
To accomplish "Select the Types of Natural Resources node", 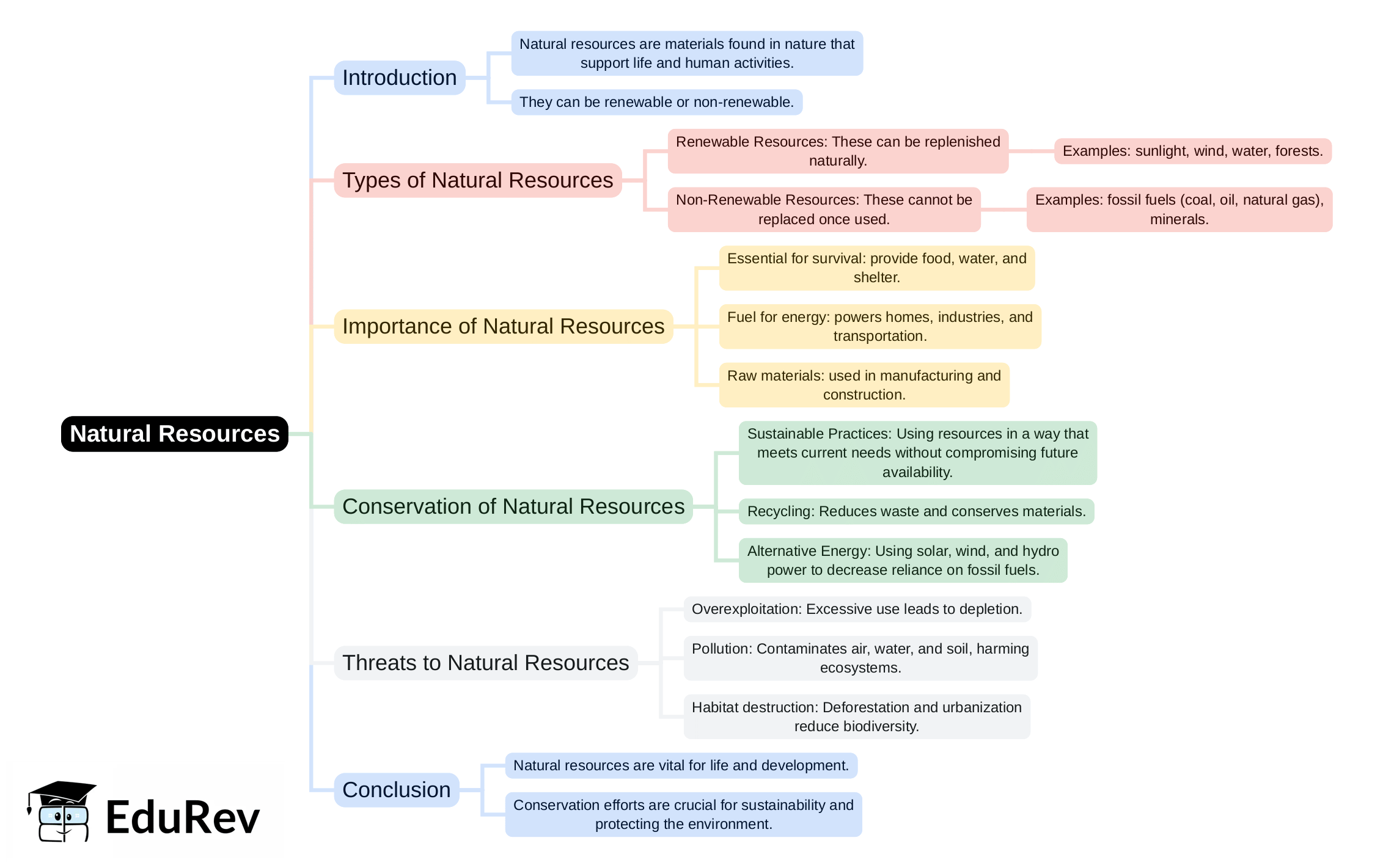I will click(478, 180).
